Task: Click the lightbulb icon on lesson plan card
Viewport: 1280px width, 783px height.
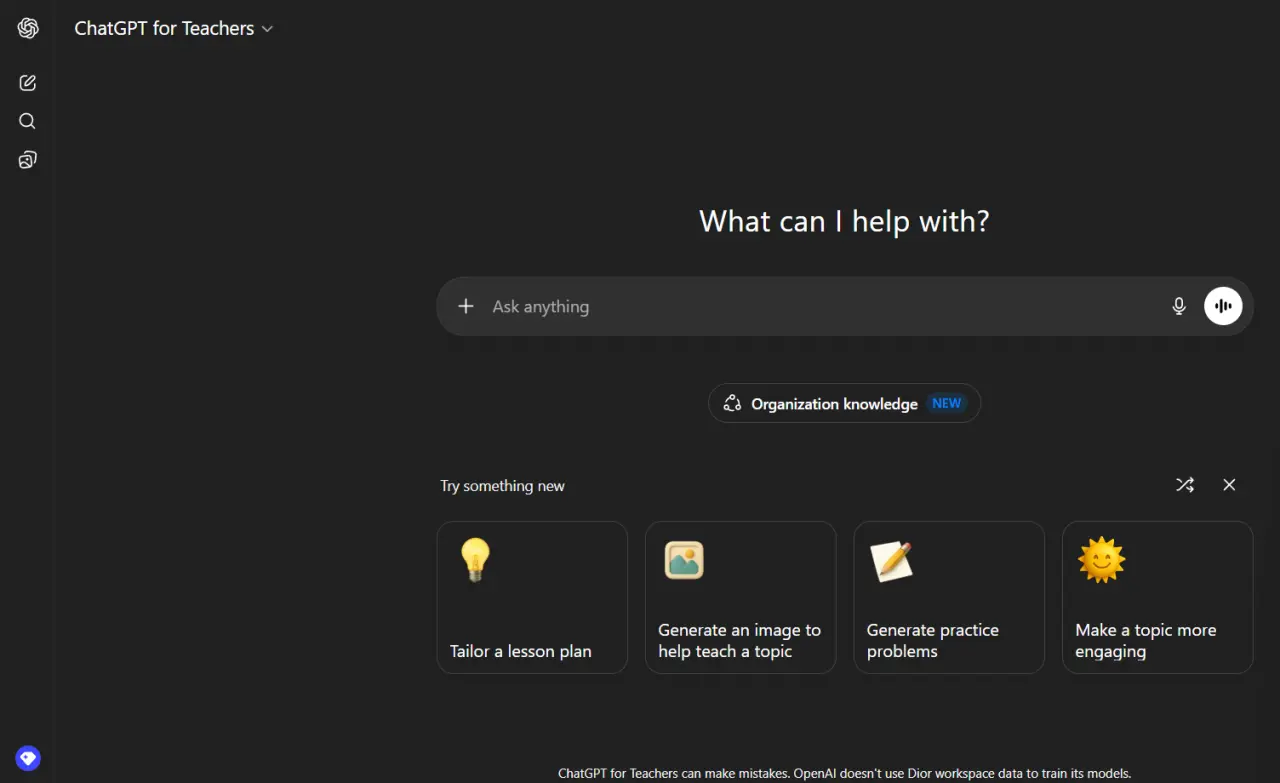Action: (x=475, y=560)
